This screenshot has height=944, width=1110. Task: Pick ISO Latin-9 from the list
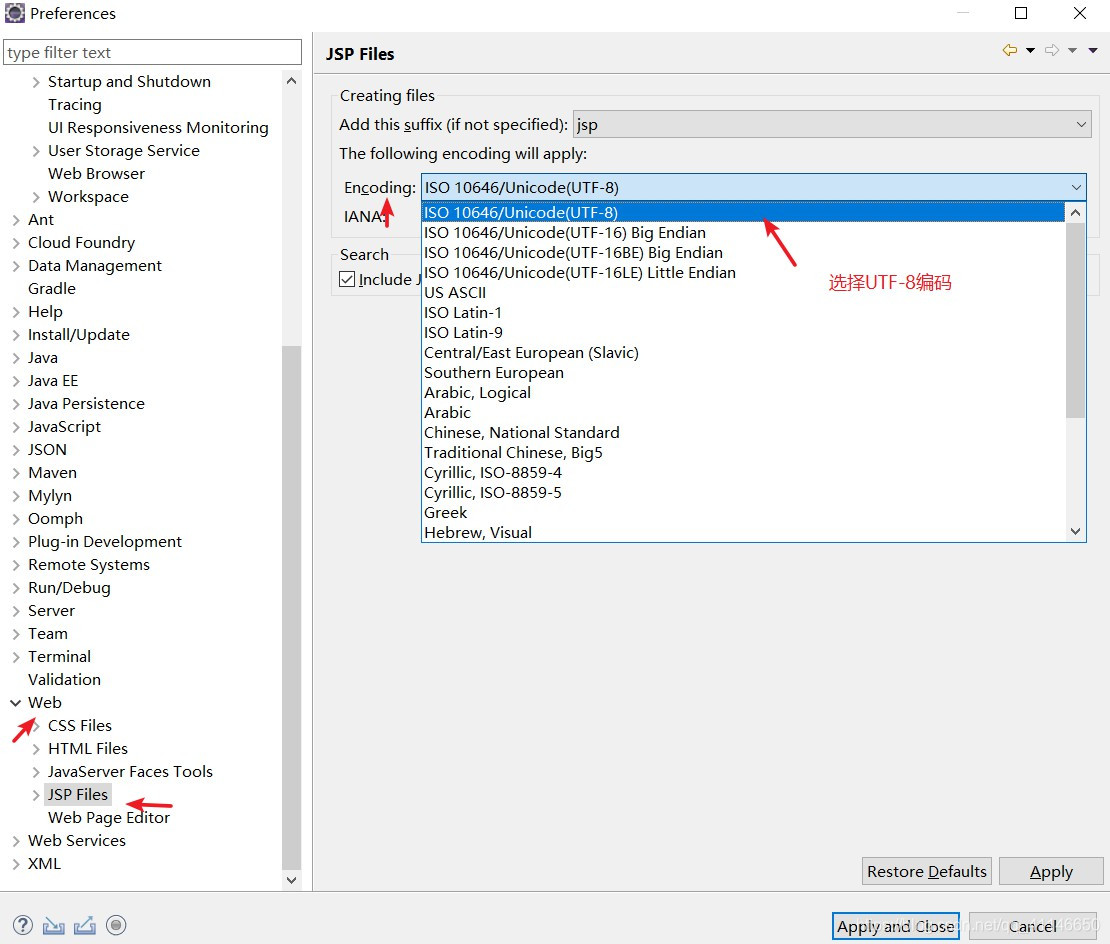tap(743, 333)
